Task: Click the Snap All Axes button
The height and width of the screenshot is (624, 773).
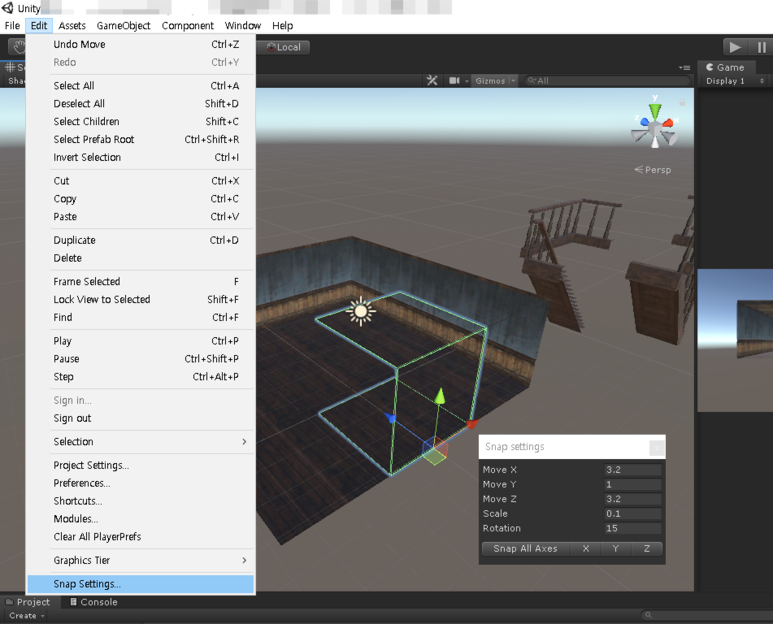Action: [526, 549]
